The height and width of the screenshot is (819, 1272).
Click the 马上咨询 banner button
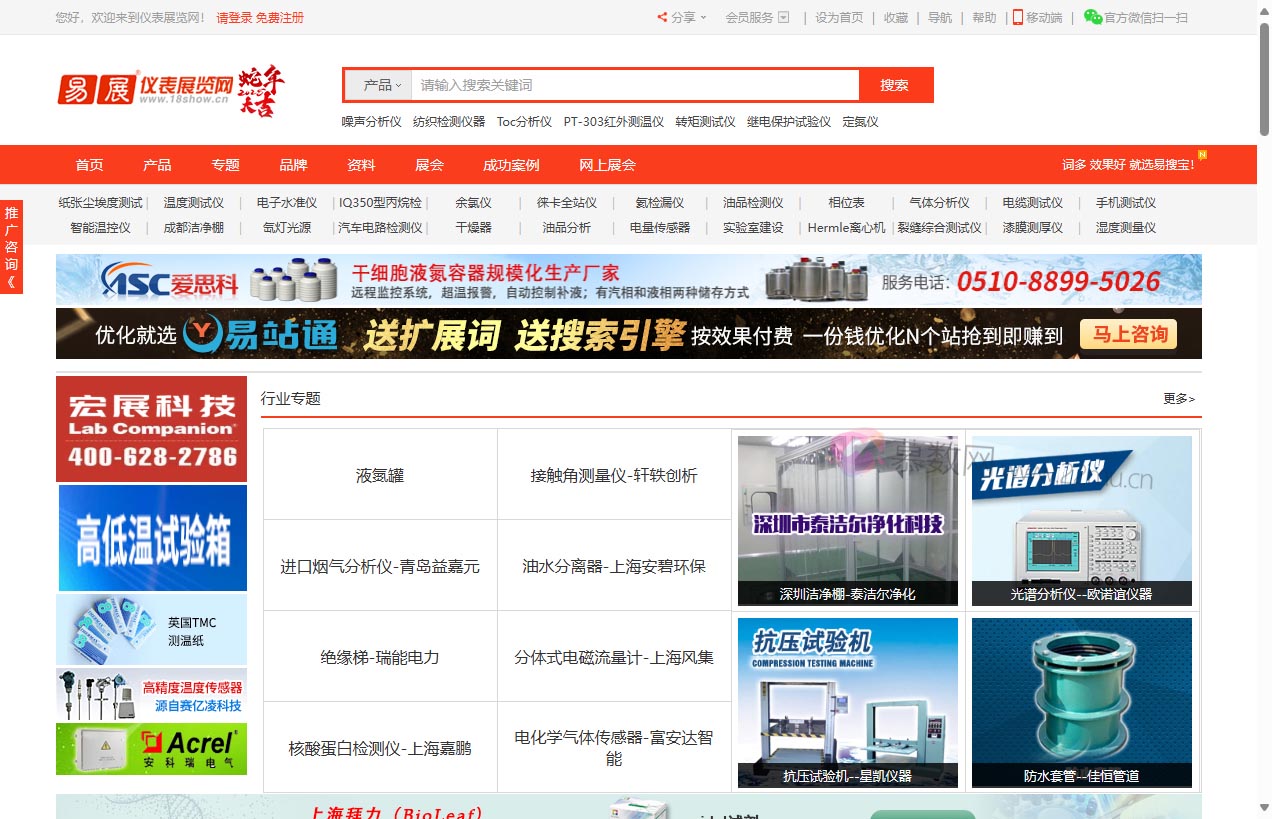(1128, 334)
